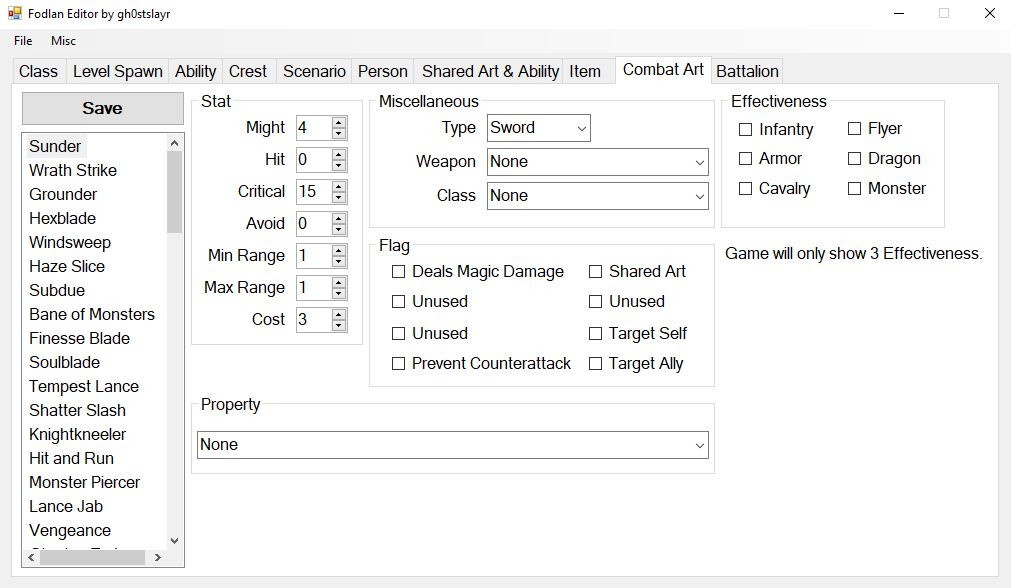
Task: Open the Property dropdown
Action: click(x=701, y=444)
